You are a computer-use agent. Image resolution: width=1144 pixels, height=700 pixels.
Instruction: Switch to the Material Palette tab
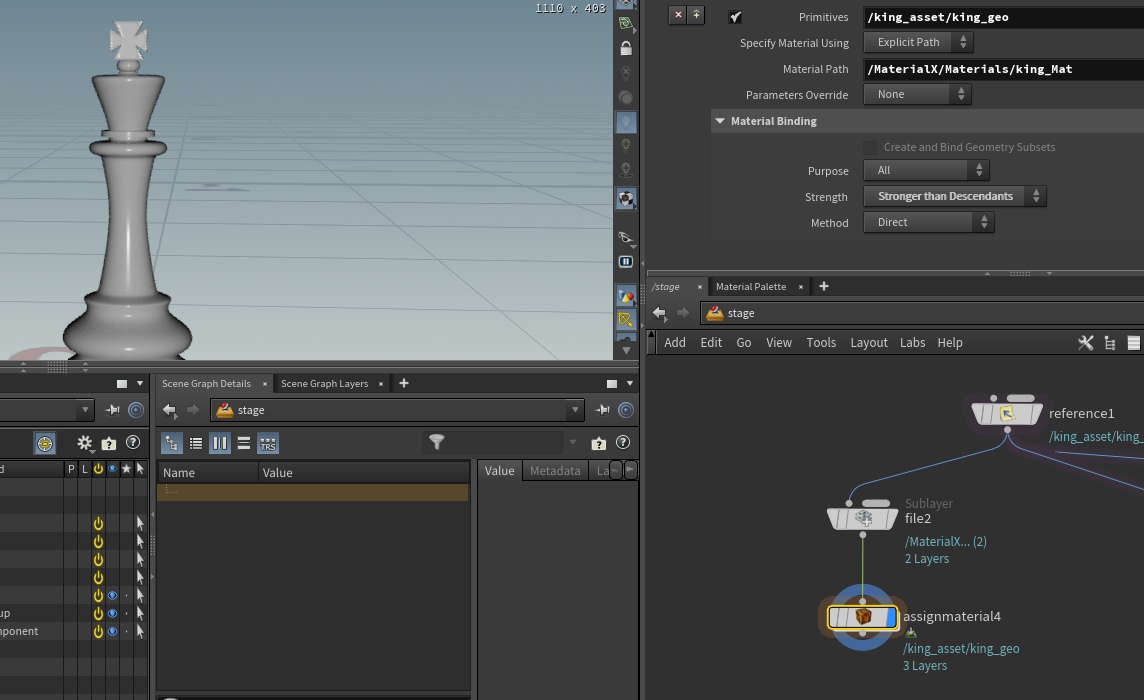[x=751, y=287]
